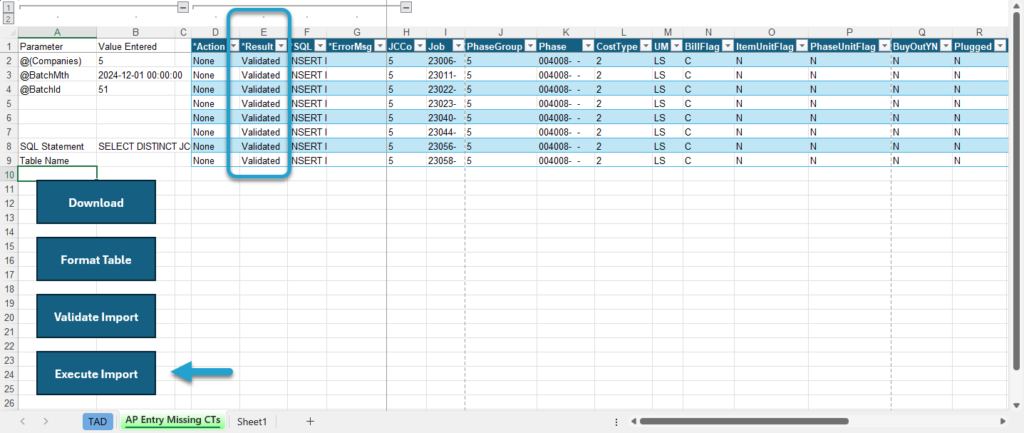This screenshot has height=433, width=1024.
Task: Select the Value Entered header cell
Action: [x=136, y=46]
